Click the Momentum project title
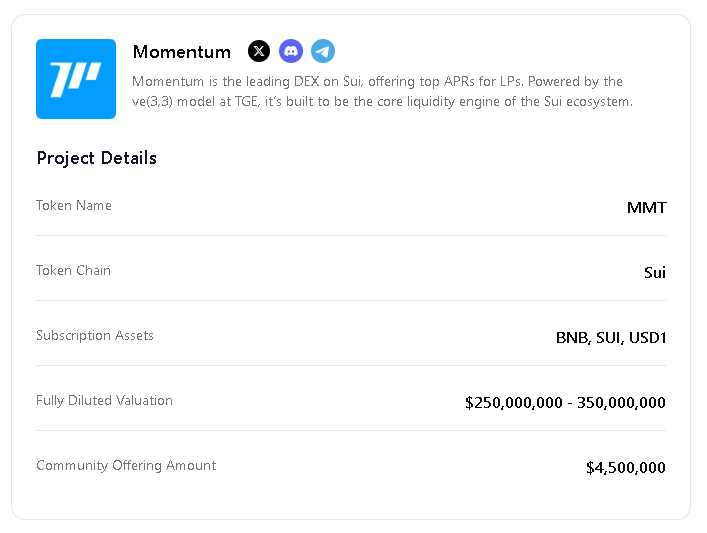Viewport: 707px width, 533px height. 182,52
